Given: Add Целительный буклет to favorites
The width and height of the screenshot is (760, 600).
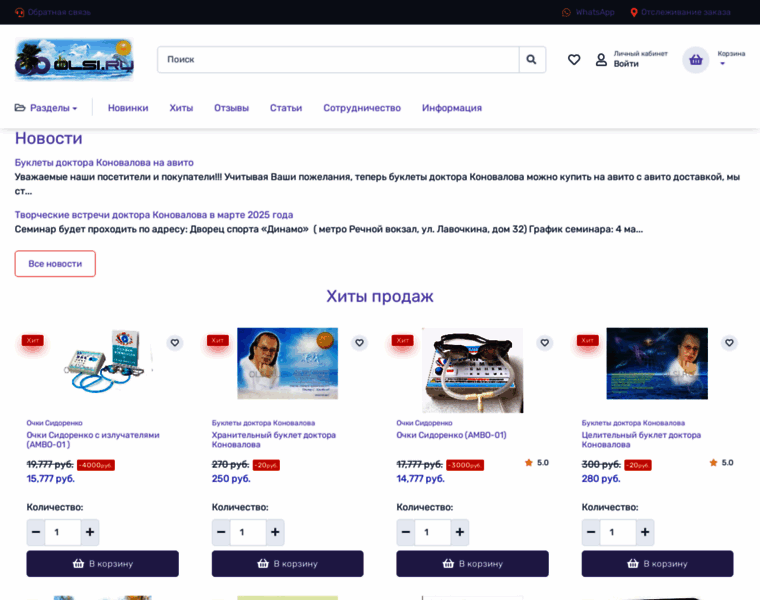Looking at the screenshot, I should (x=729, y=343).
